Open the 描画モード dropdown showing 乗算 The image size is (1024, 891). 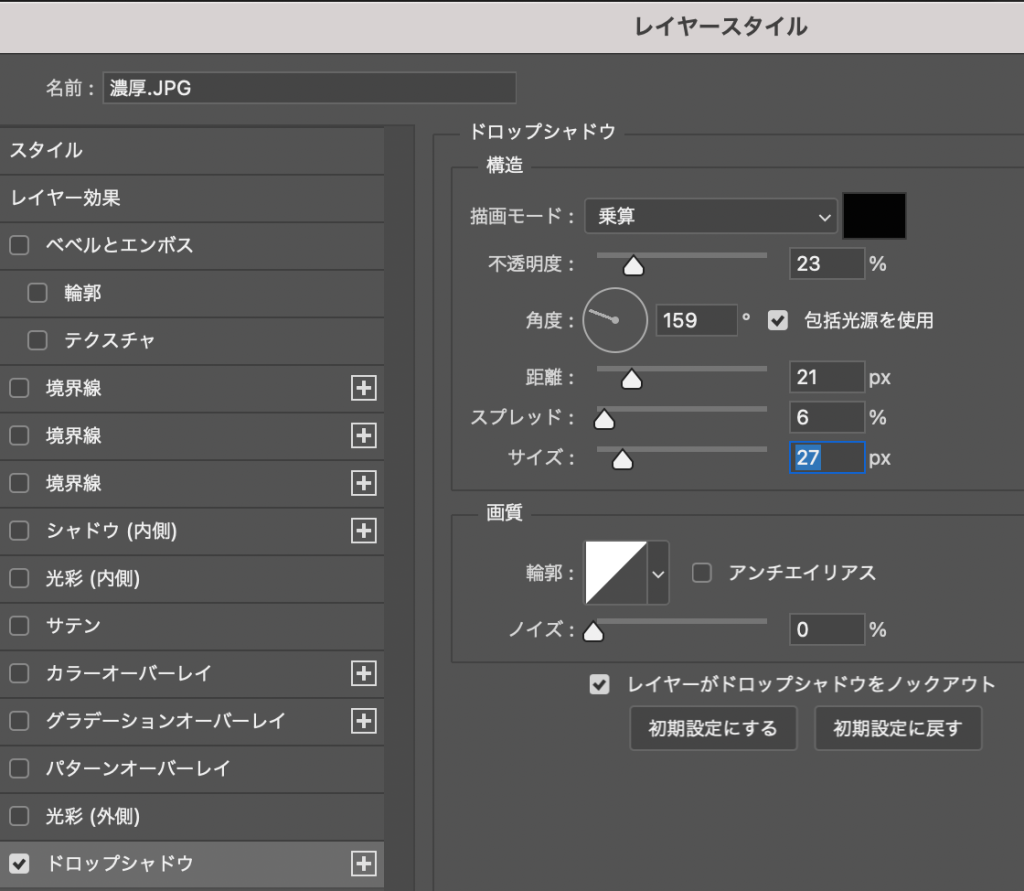click(x=710, y=216)
